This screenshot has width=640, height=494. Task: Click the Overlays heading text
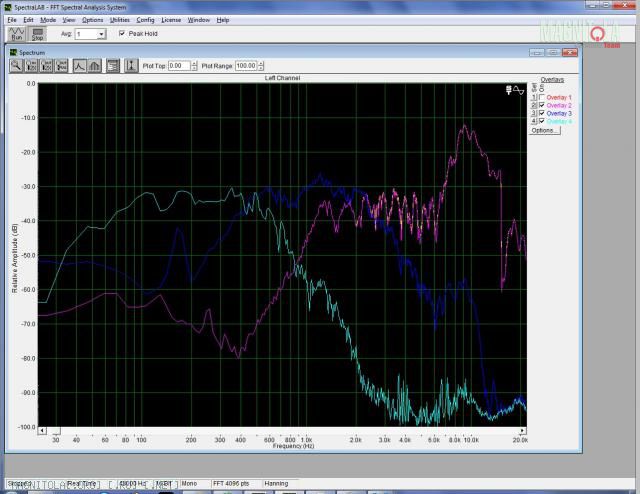pyautogui.click(x=552, y=80)
